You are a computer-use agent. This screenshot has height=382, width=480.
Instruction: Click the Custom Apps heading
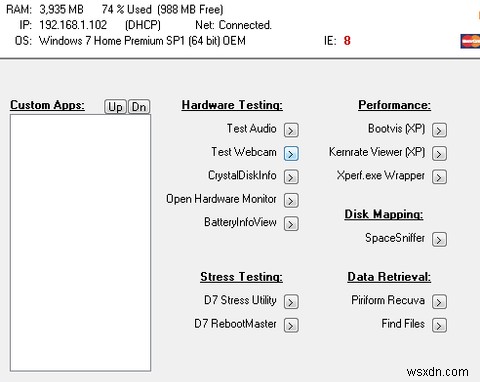(47, 105)
